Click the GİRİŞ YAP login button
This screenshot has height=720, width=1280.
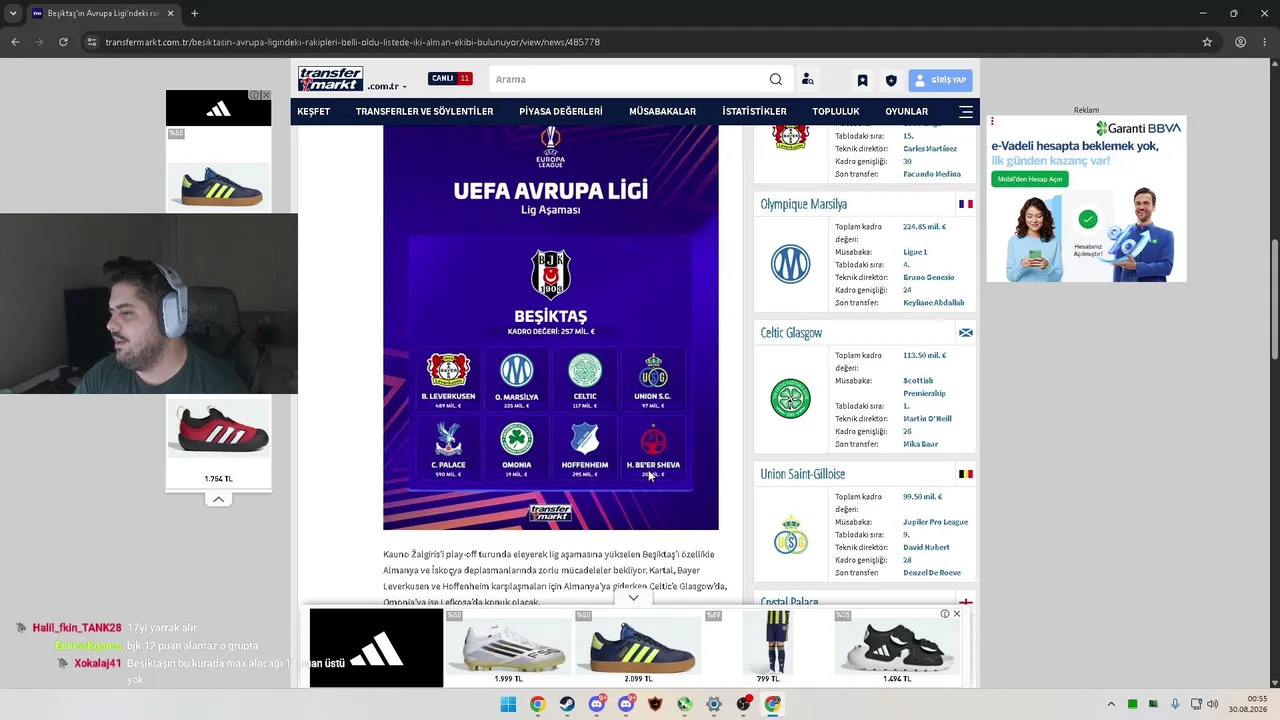click(941, 80)
